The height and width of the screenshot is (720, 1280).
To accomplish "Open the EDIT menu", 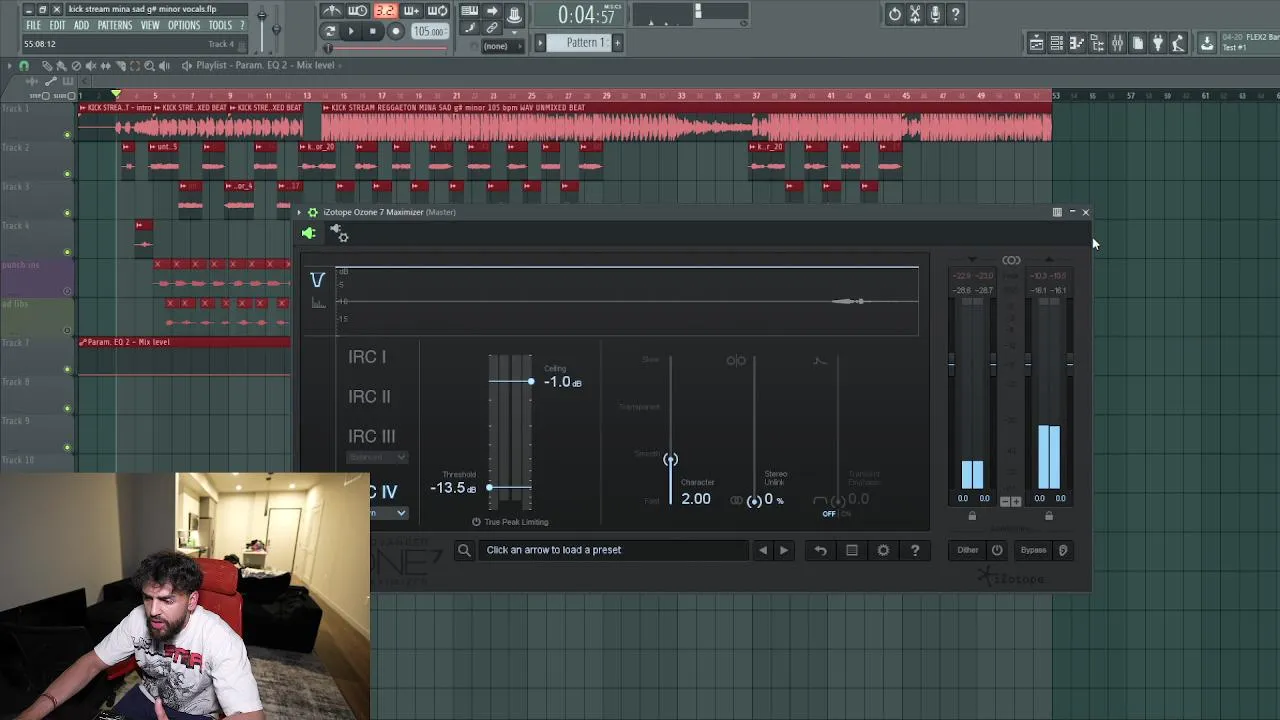I will pos(57,25).
